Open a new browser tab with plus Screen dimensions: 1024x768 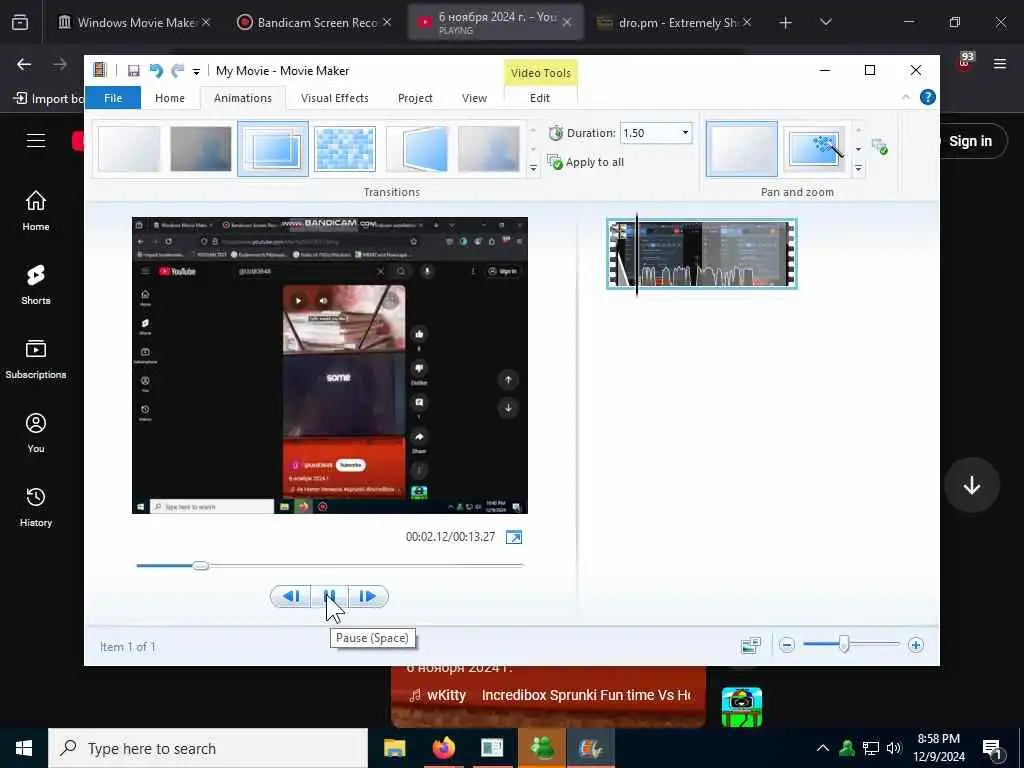786,23
